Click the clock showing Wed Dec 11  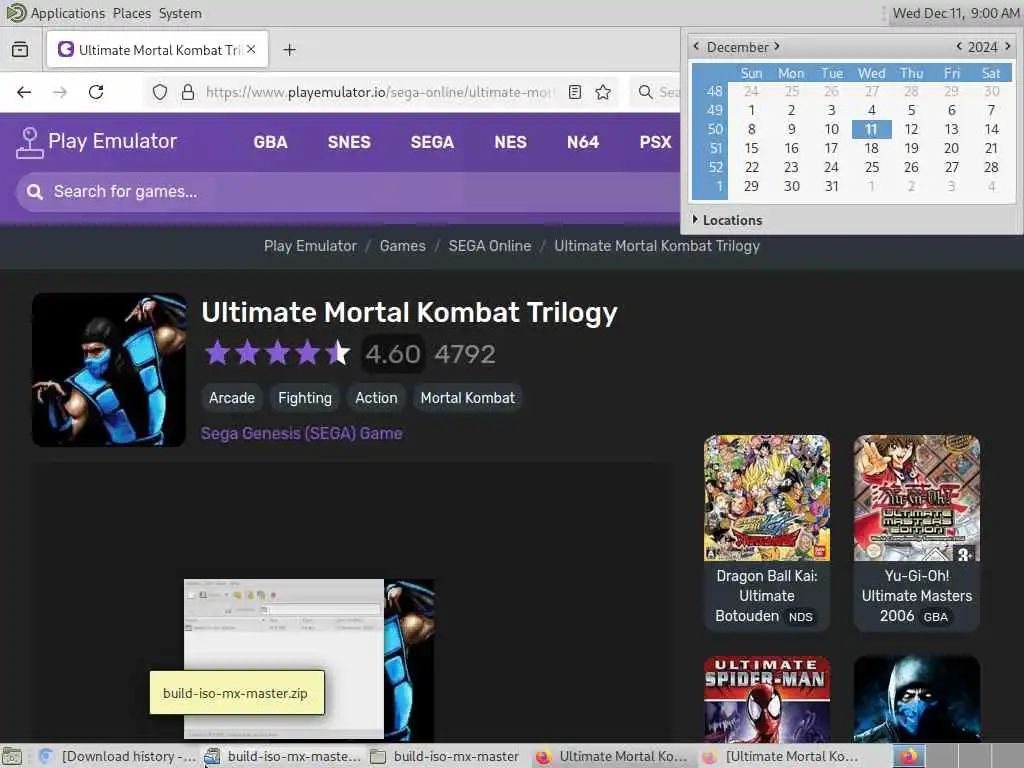click(955, 13)
